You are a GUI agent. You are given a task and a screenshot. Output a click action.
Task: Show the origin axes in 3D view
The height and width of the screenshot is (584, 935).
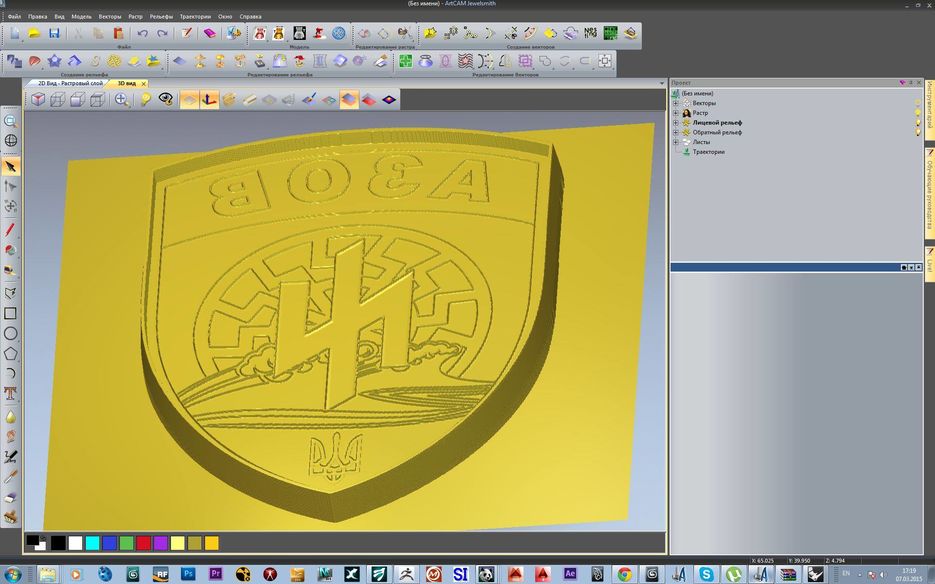coord(209,100)
